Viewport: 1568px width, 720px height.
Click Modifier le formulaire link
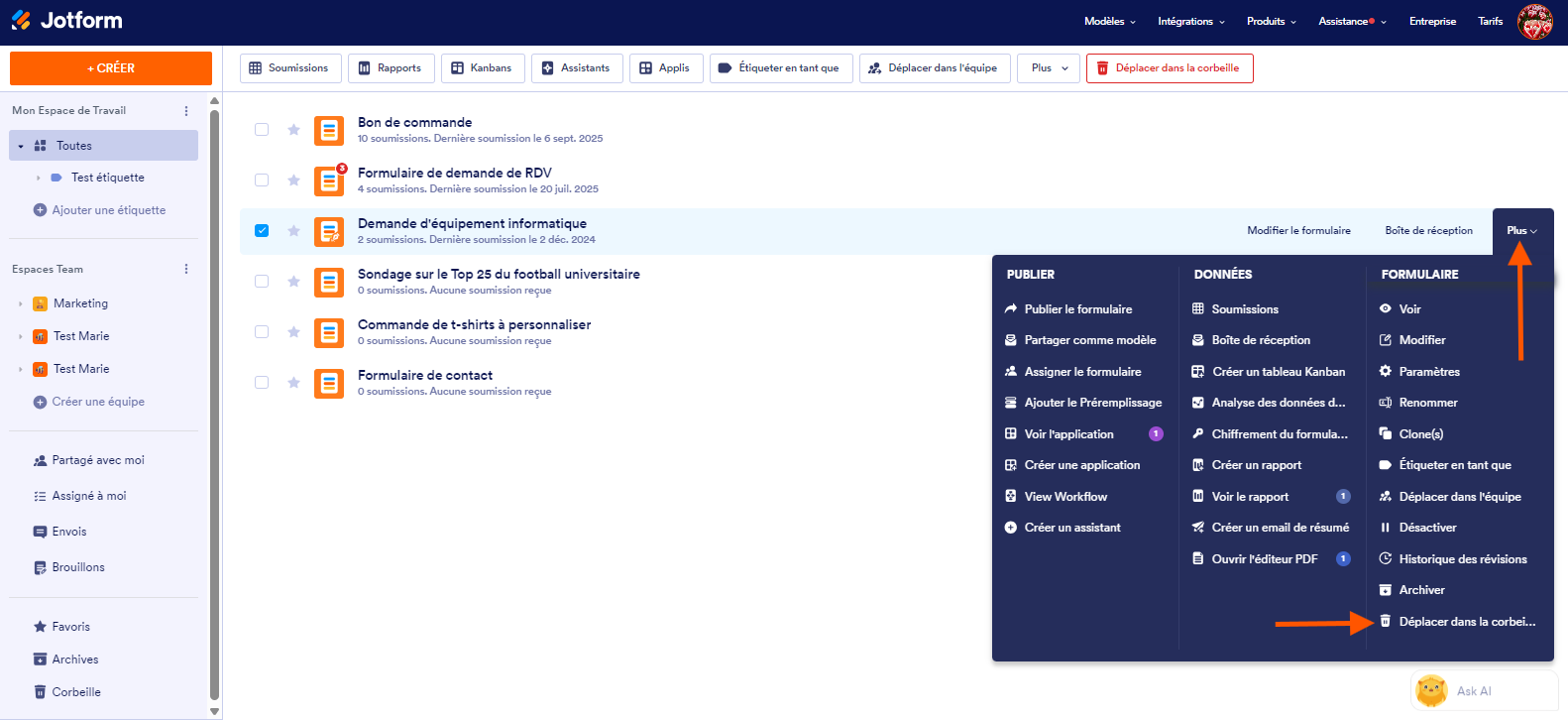1298,230
